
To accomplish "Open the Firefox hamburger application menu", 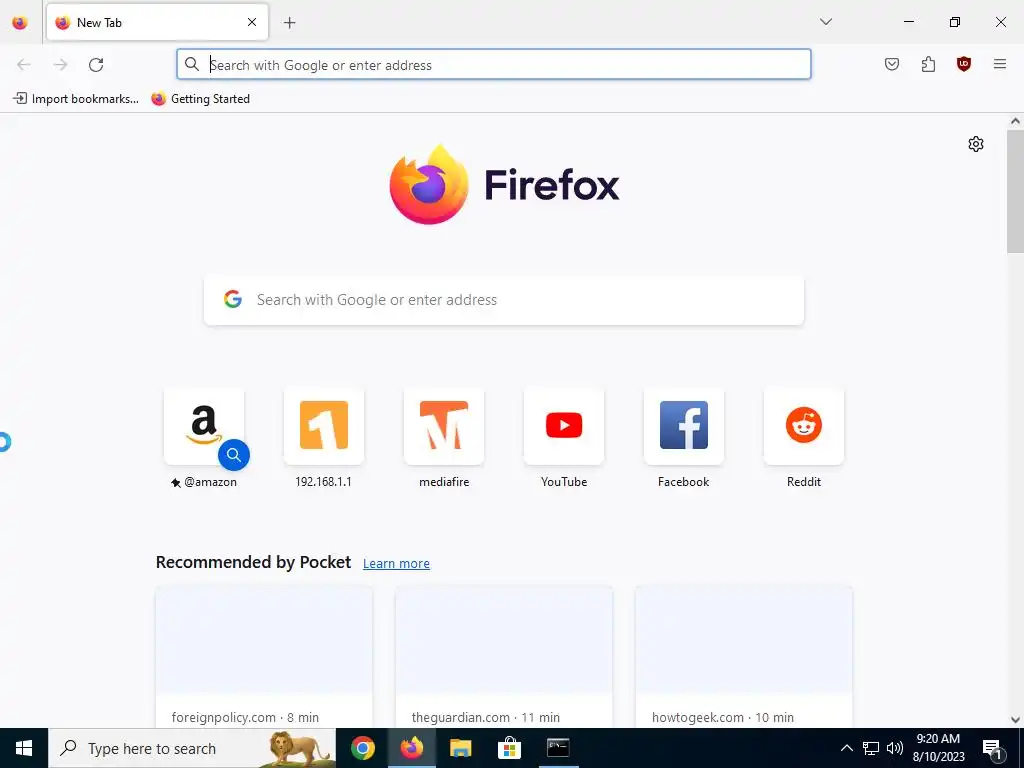I will coord(1000,64).
